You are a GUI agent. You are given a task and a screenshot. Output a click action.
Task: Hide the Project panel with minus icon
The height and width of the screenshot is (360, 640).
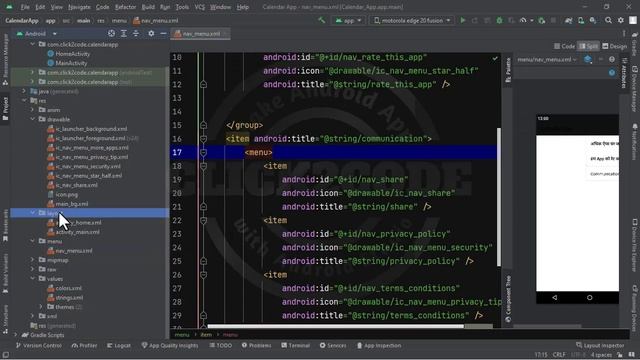coord(163,33)
